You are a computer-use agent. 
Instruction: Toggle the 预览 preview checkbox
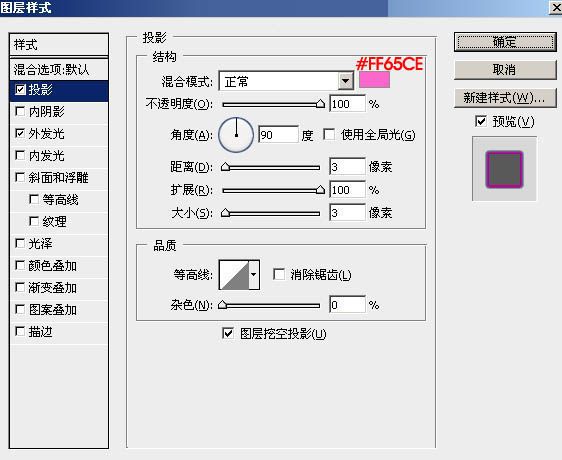pos(481,121)
